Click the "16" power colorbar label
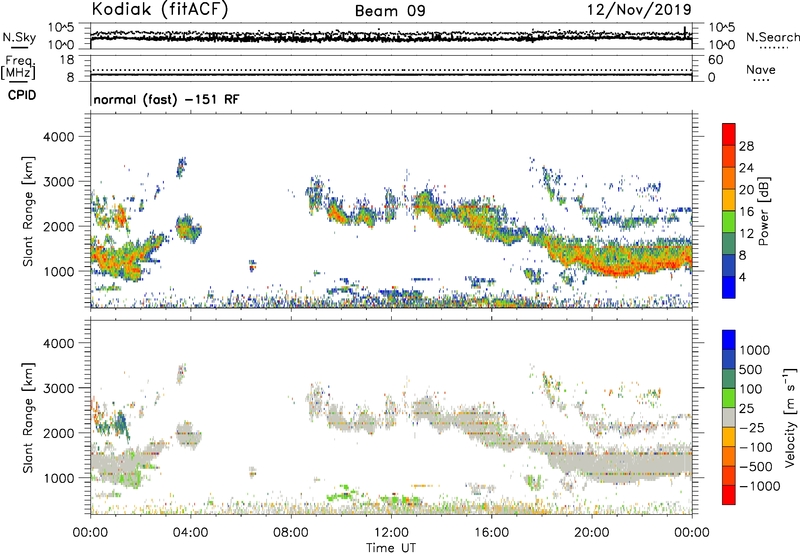Image resolution: width=800 pixels, height=554 pixels. tap(746, 212)
